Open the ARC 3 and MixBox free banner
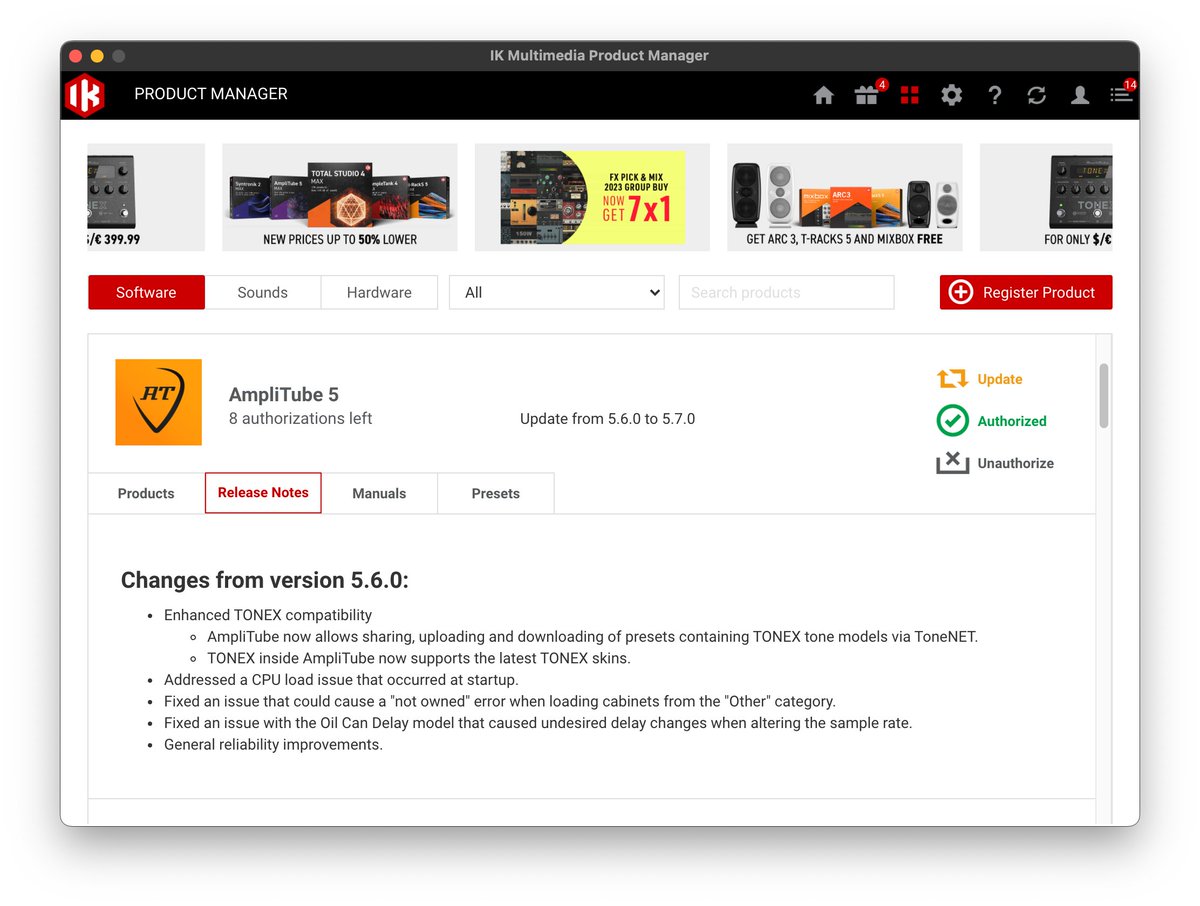The height and width of the screenshot is (906, 1200). coord(845,197)
